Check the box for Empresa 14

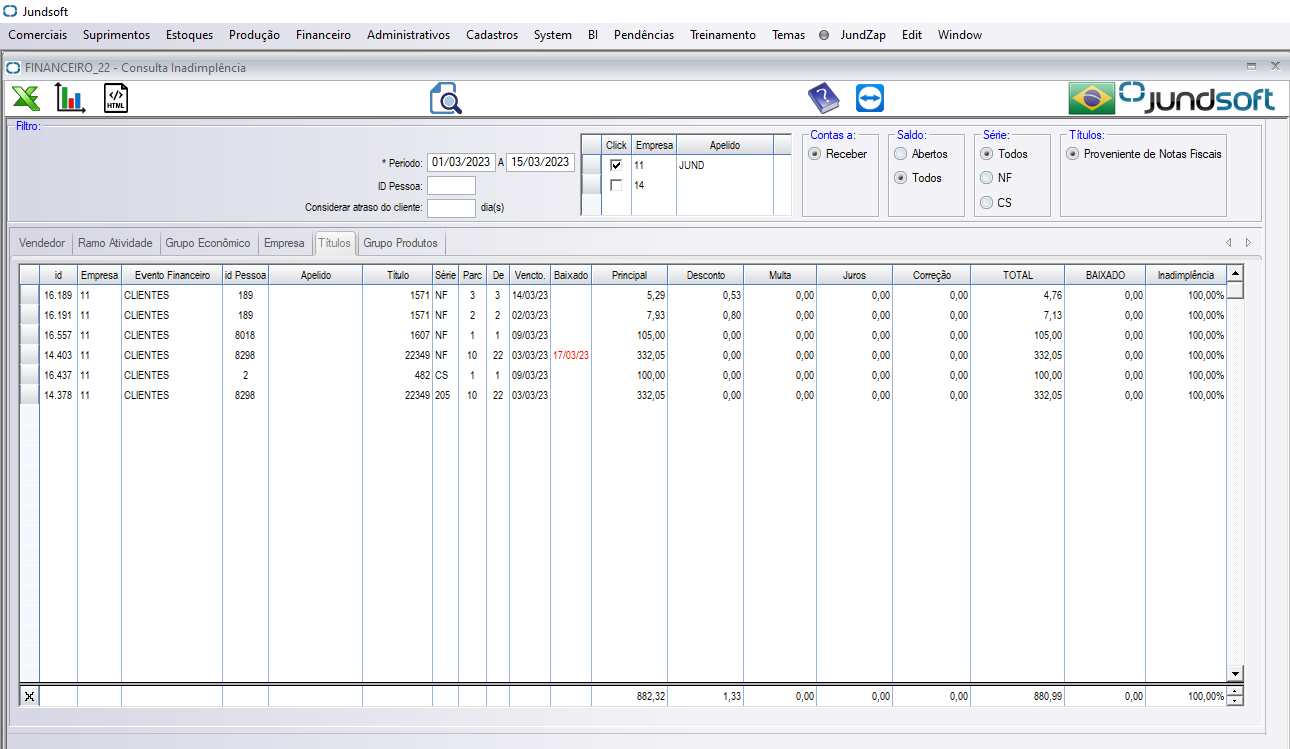[x=616, y=185]
